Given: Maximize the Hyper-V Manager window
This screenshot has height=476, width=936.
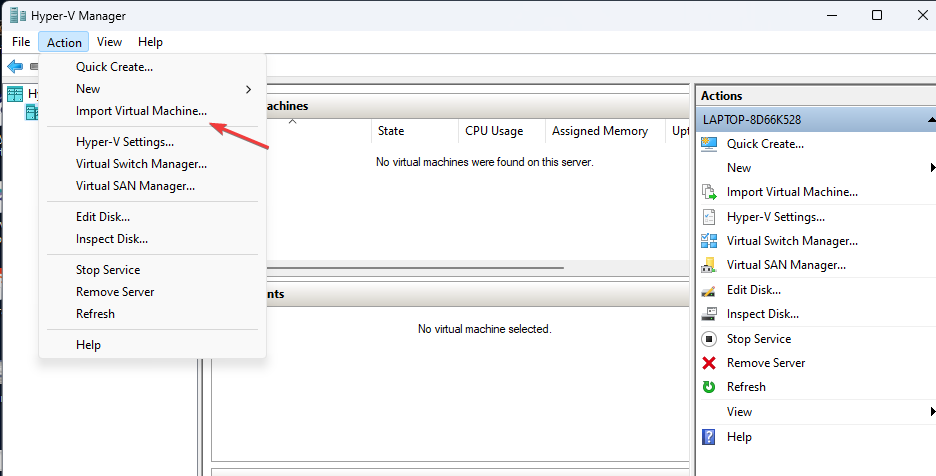Looking at the screenshot, I should pyautogui.click(x=877, y=15).
